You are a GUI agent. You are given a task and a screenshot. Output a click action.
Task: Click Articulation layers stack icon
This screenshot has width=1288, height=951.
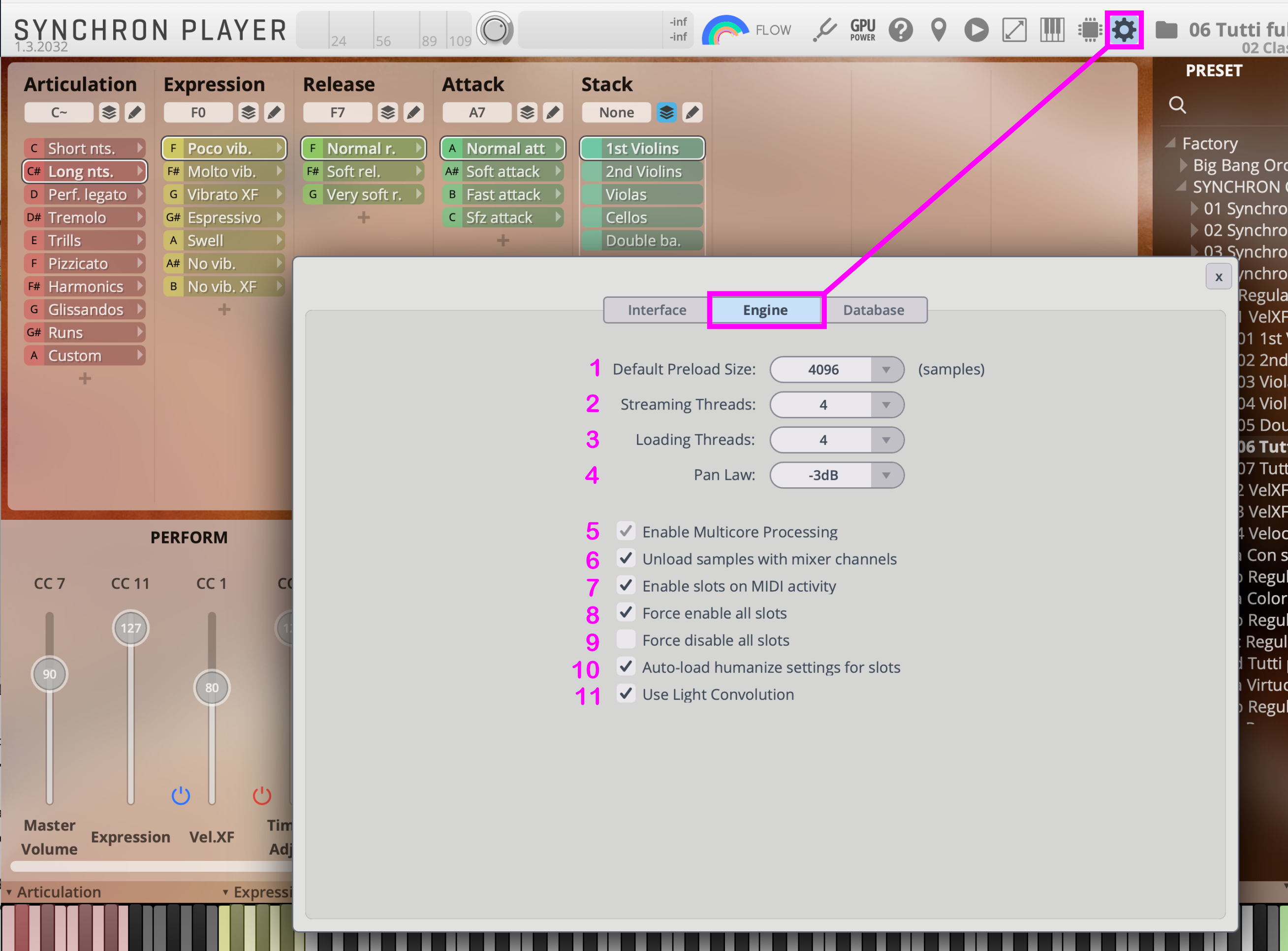pyautogui.click(x=109, y=112)
